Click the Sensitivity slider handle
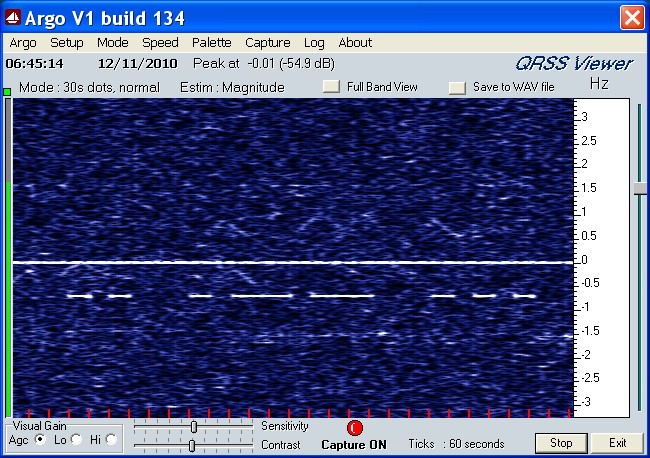The width and height of the screenshot is (650, 458). click(194, 426)
